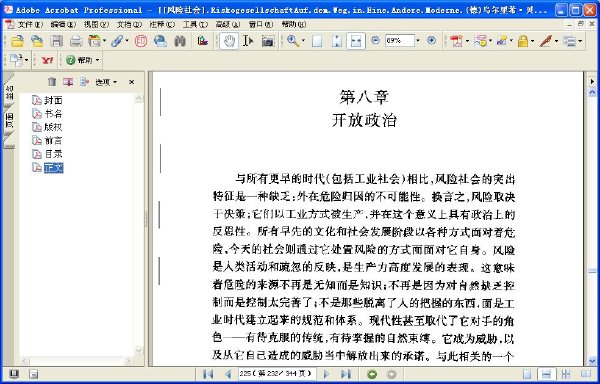Open the 工具 menu
Image resolution: width=600 pixels, height=384 pixels.
click(195, 24)
